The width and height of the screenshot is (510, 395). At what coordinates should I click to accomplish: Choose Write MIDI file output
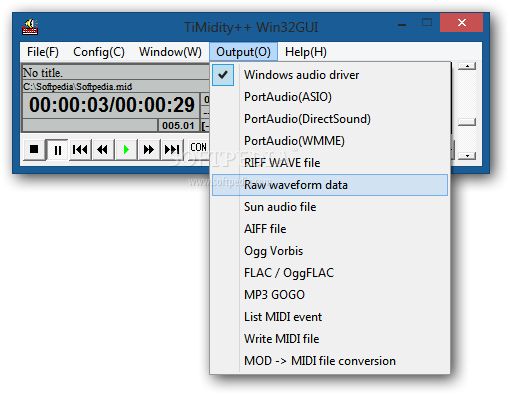point(330,339)
